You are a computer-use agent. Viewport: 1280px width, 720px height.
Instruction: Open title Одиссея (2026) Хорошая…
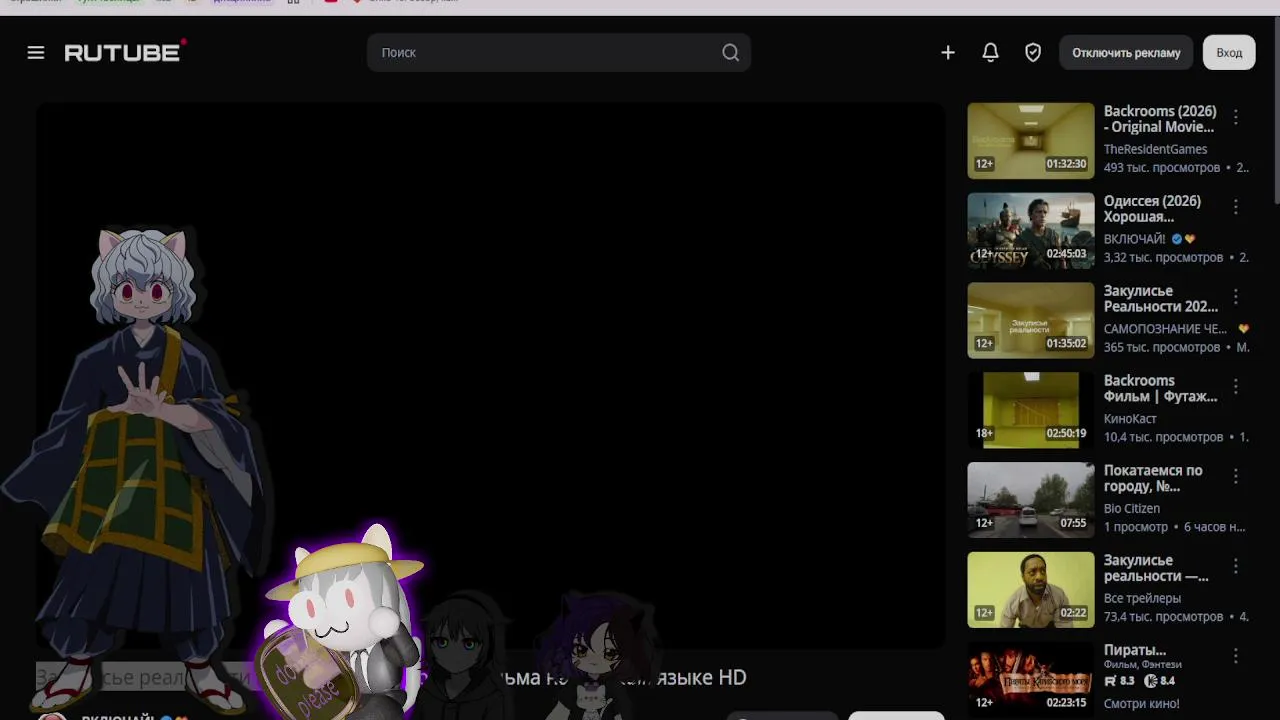[x=1153, y=209]
